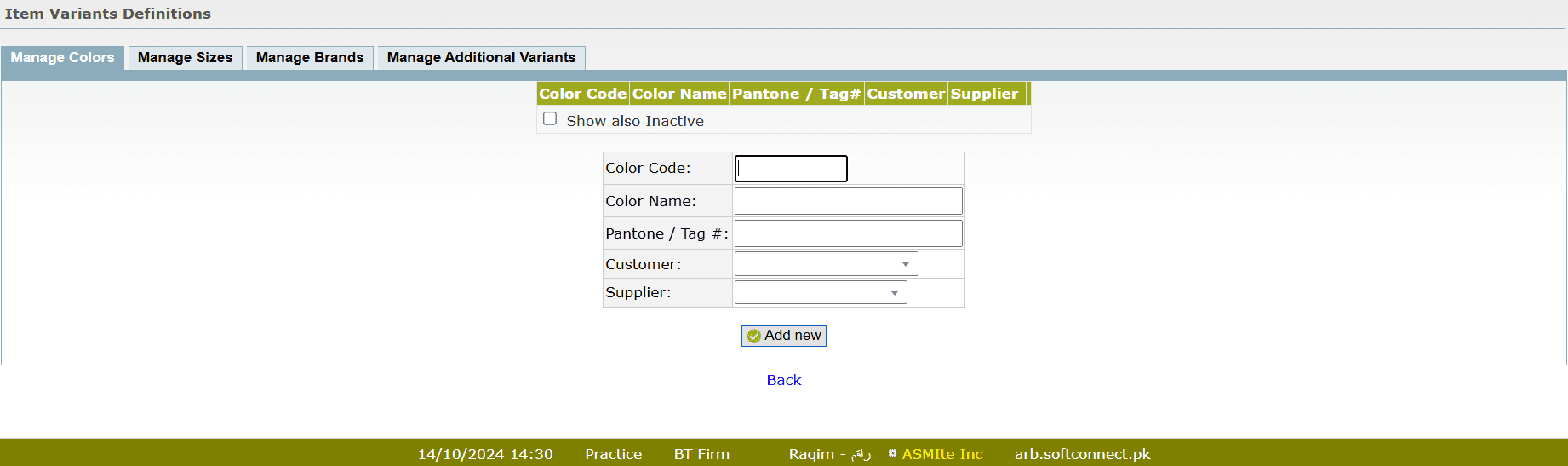Open the Manage Sizes tab
The image size is (1568, 466).
pyautogui.click(x=185, y=58)
